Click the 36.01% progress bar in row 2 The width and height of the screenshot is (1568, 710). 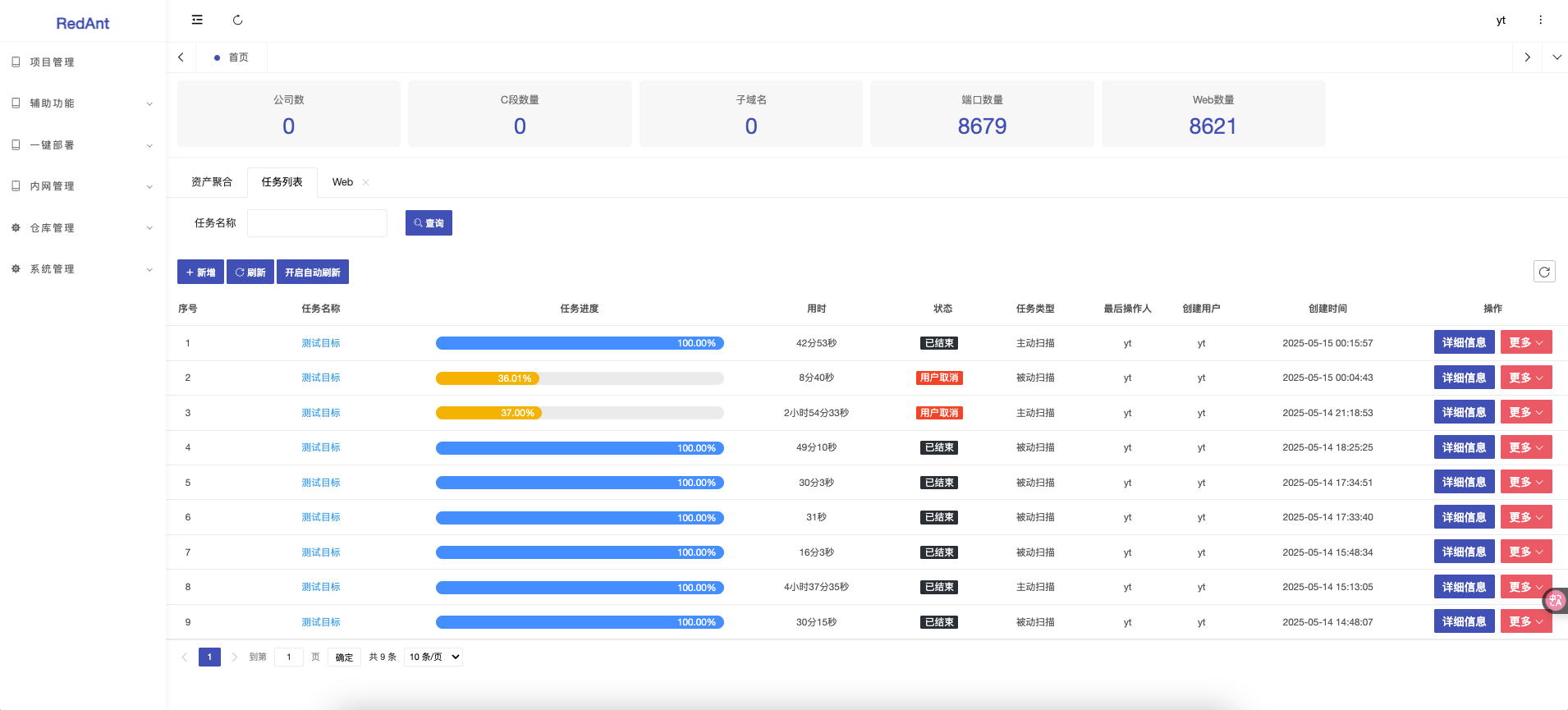[580, 378]
